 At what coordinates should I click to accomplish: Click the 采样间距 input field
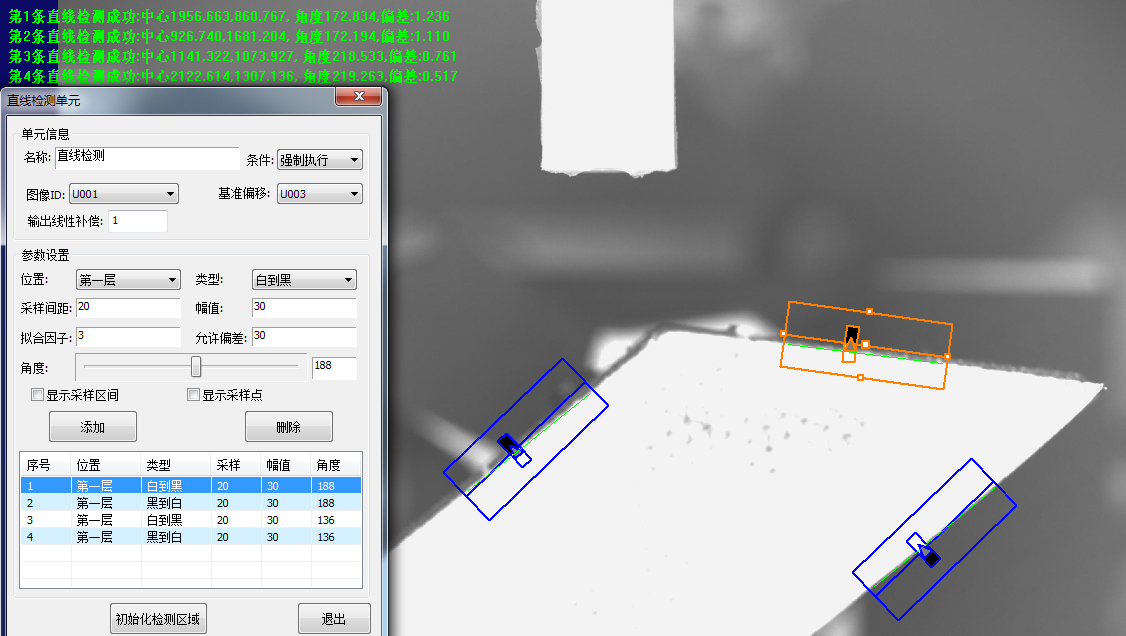click(x=128, y=307)
